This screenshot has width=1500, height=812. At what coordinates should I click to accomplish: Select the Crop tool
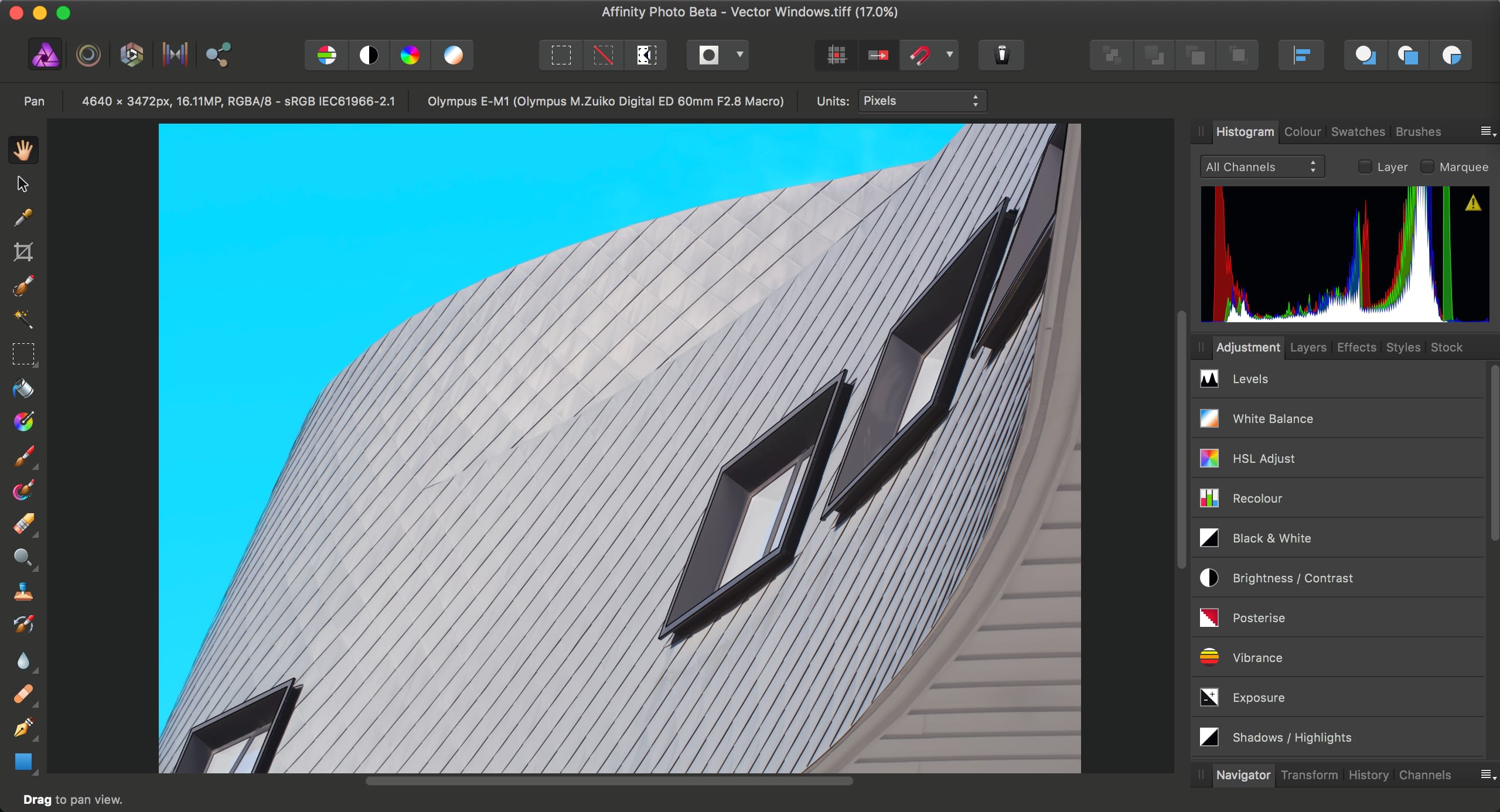pyautogui.click(x=23, y=253)
